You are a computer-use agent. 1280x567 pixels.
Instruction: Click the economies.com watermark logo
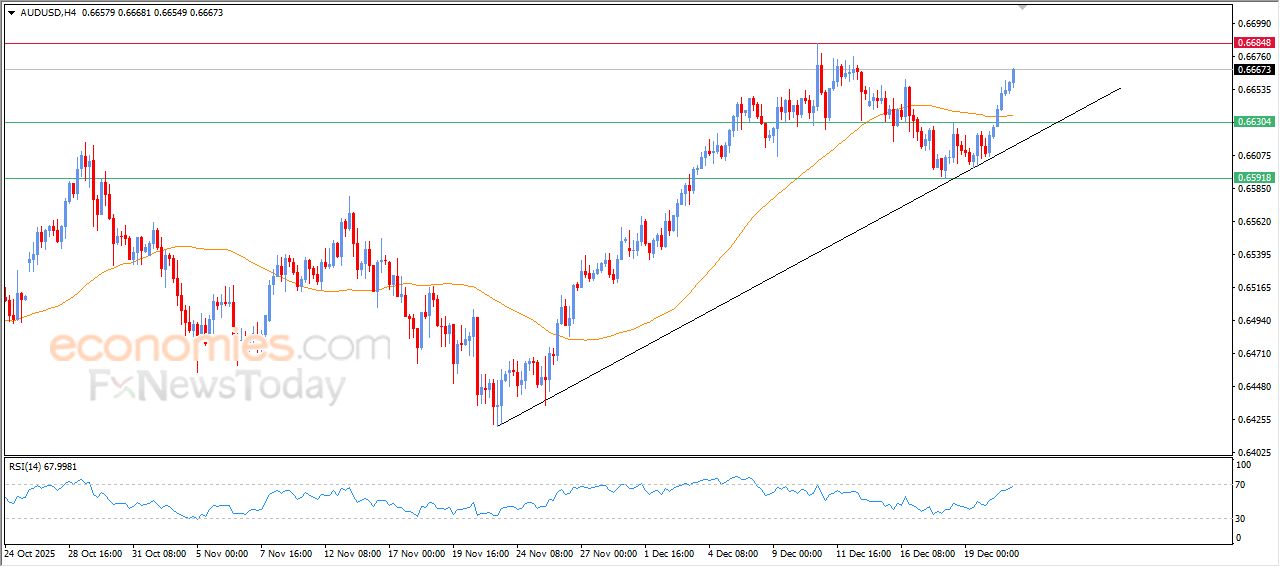[x=219, y=347]
